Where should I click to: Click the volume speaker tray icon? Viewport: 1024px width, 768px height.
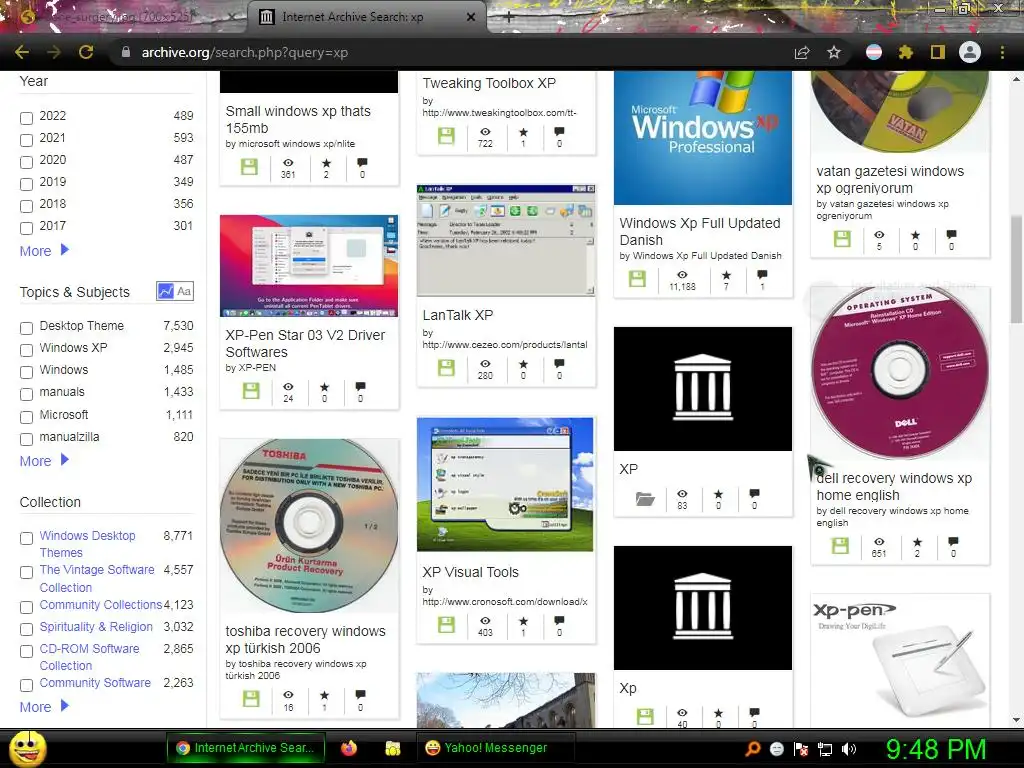tap(849, 749)
